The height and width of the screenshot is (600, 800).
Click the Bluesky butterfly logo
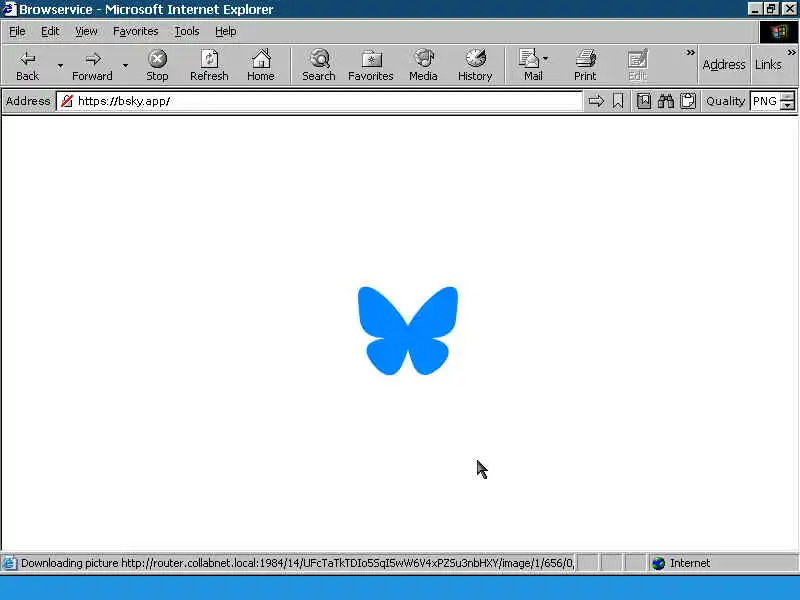pos(408,331)
